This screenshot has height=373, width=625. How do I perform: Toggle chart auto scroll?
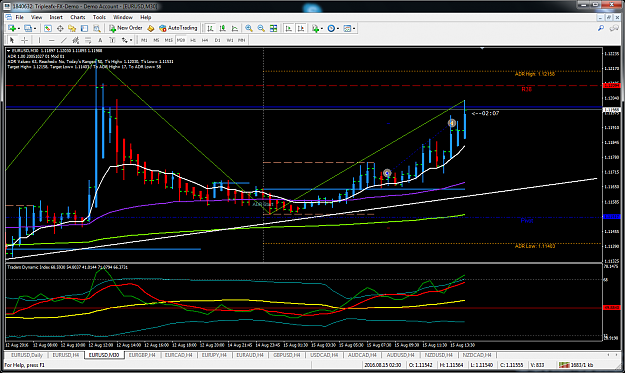289,28
